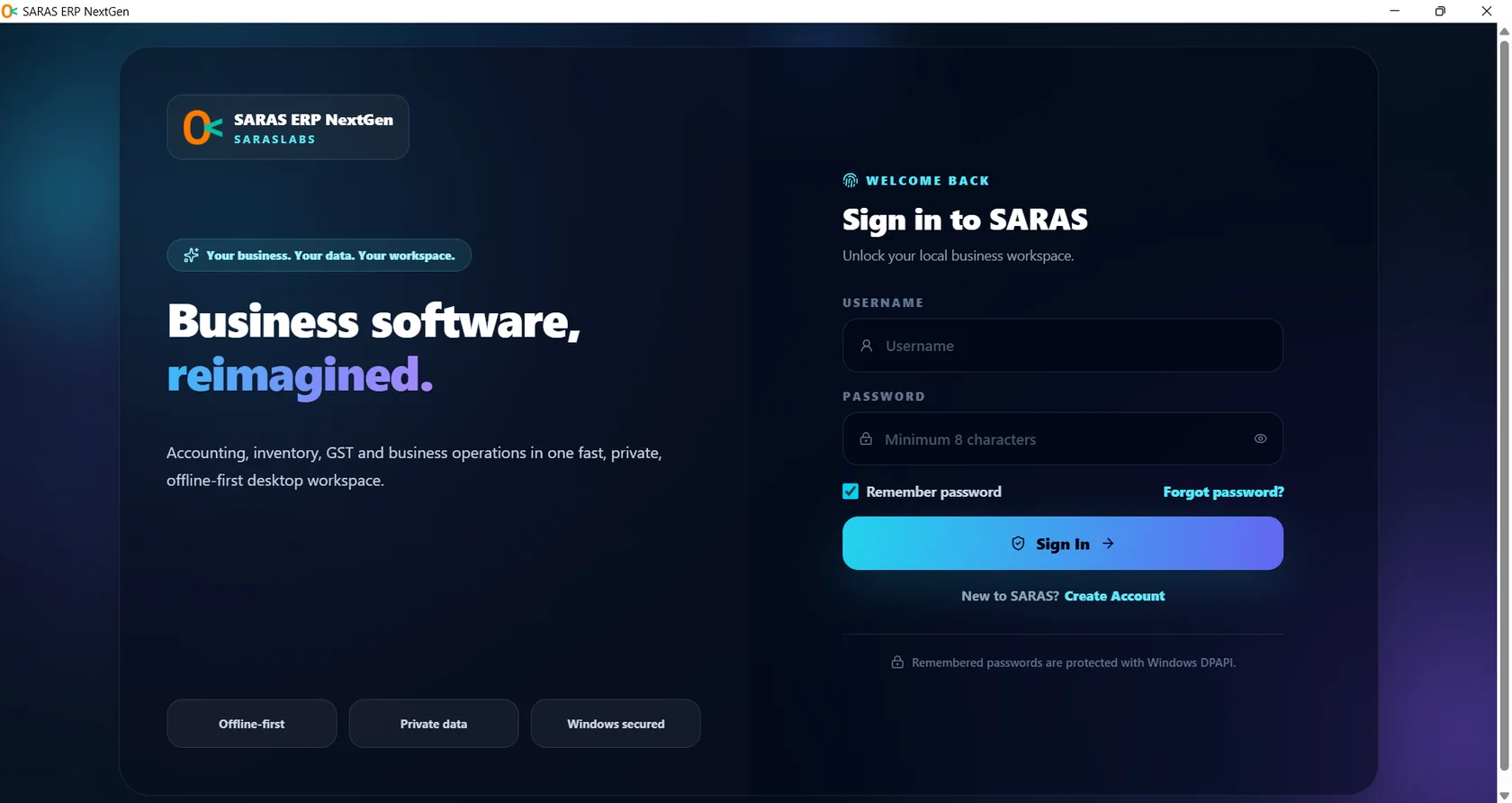This screenshot has height=803, width=1512.
Task: Select the Windows secured pill
Action: click(x=616, y=724)
